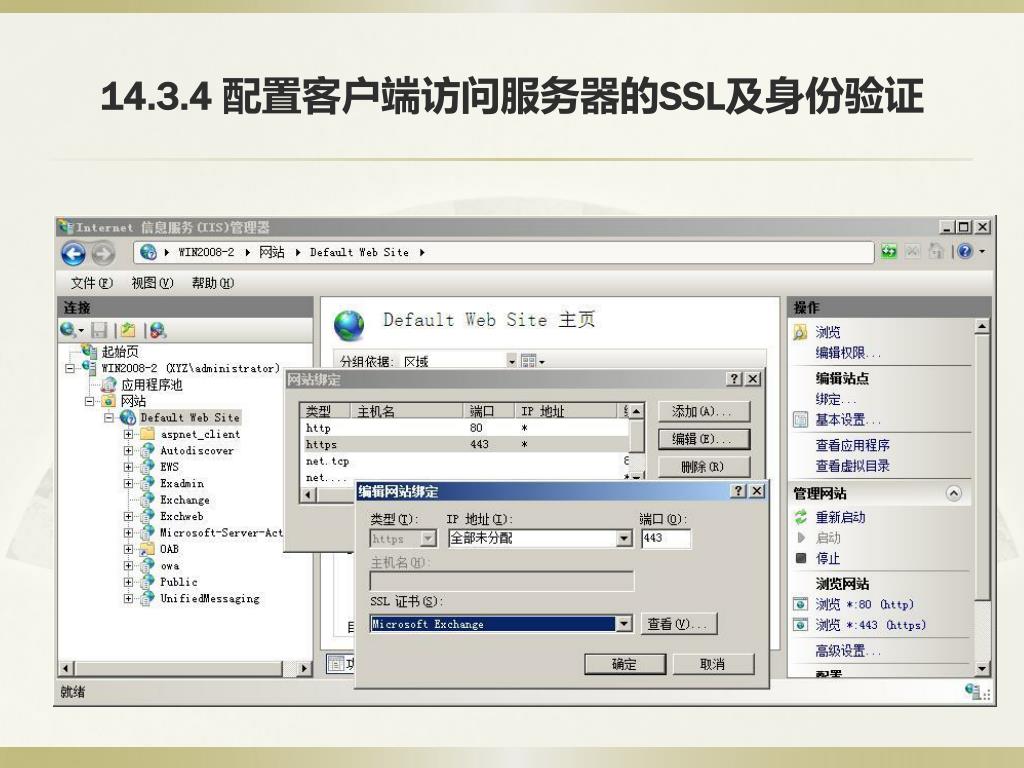Select the net.tcp binding row
Viewport: 1024px width, 768px height.
[x=464, y=461]
